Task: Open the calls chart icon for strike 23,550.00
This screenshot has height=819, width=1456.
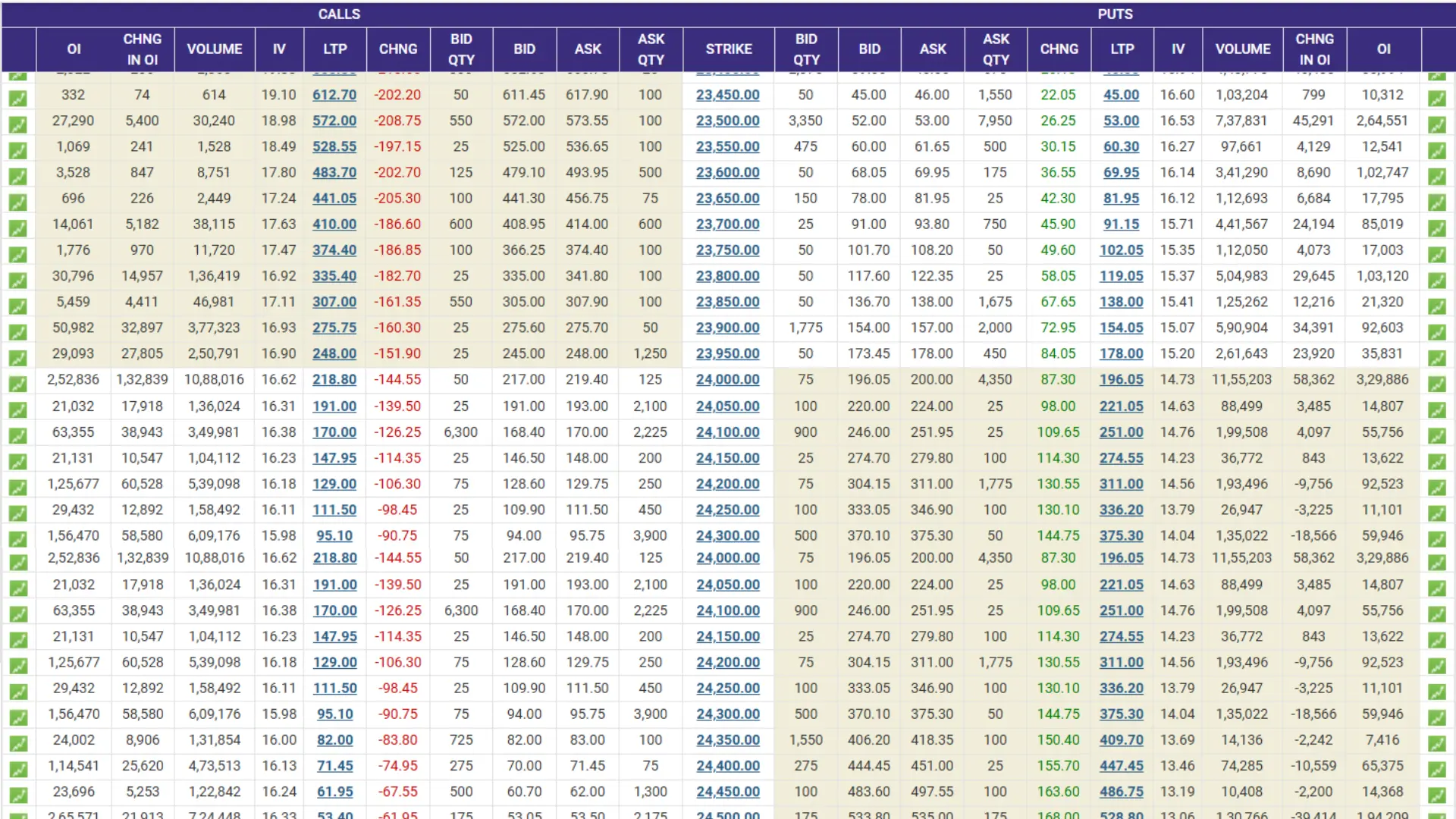Action: (x=17, y=149)
